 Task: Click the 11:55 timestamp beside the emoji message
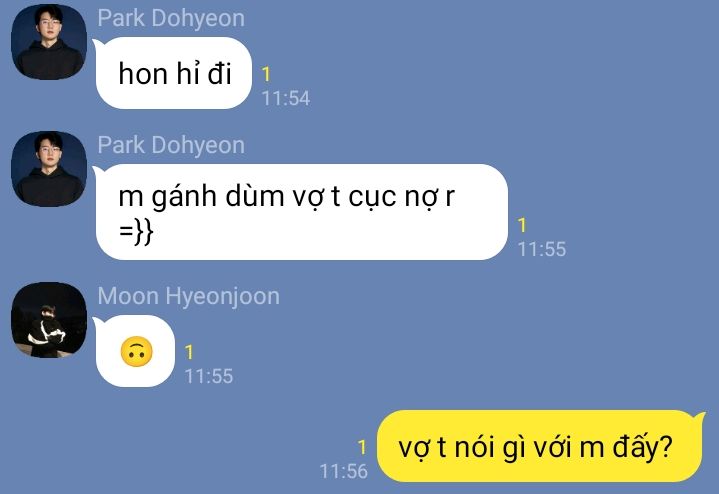click(x=209, y=376)
